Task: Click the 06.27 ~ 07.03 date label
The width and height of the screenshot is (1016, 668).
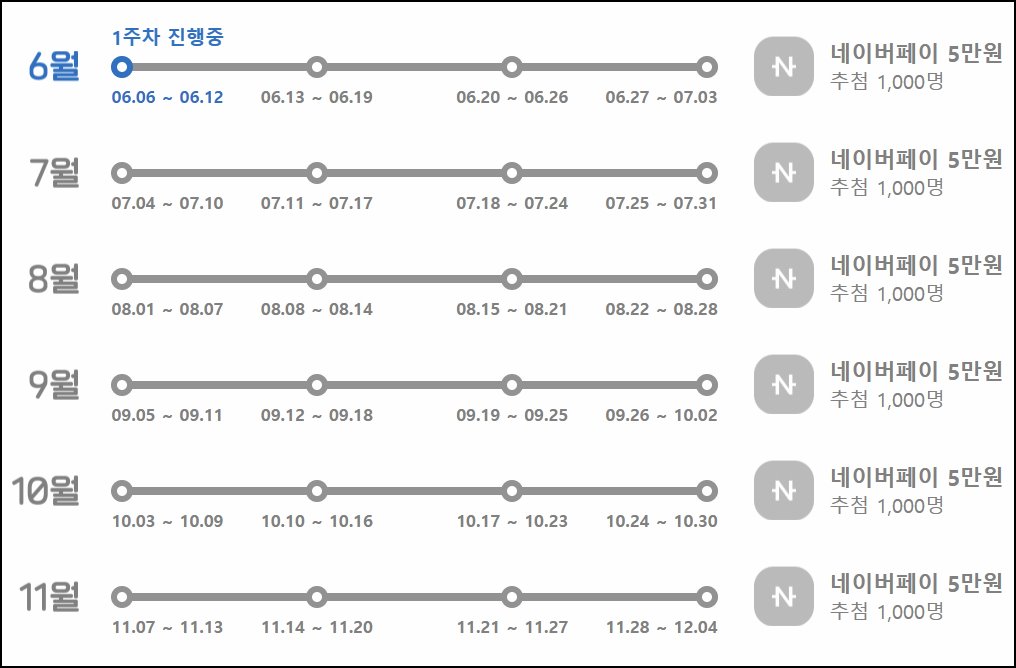Action: click(661, 97)
